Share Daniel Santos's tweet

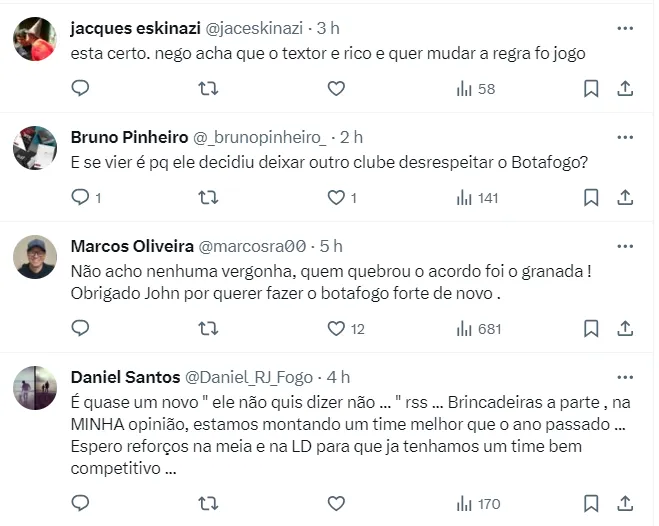pos(625,505)
